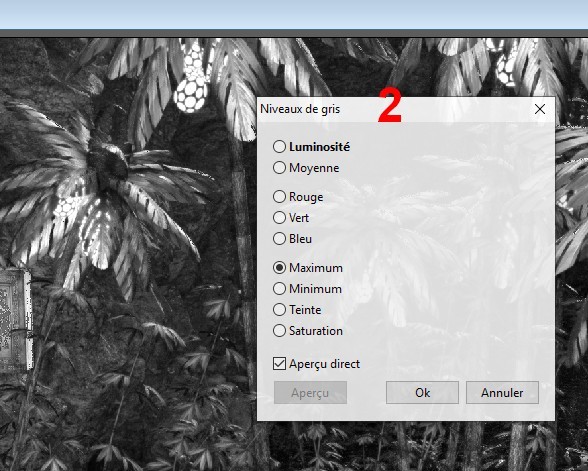Image resolution: width=588 pixels, height=471 pixels.
Task: Click the Niveaux de gris title bar
Action: (406, 109)
